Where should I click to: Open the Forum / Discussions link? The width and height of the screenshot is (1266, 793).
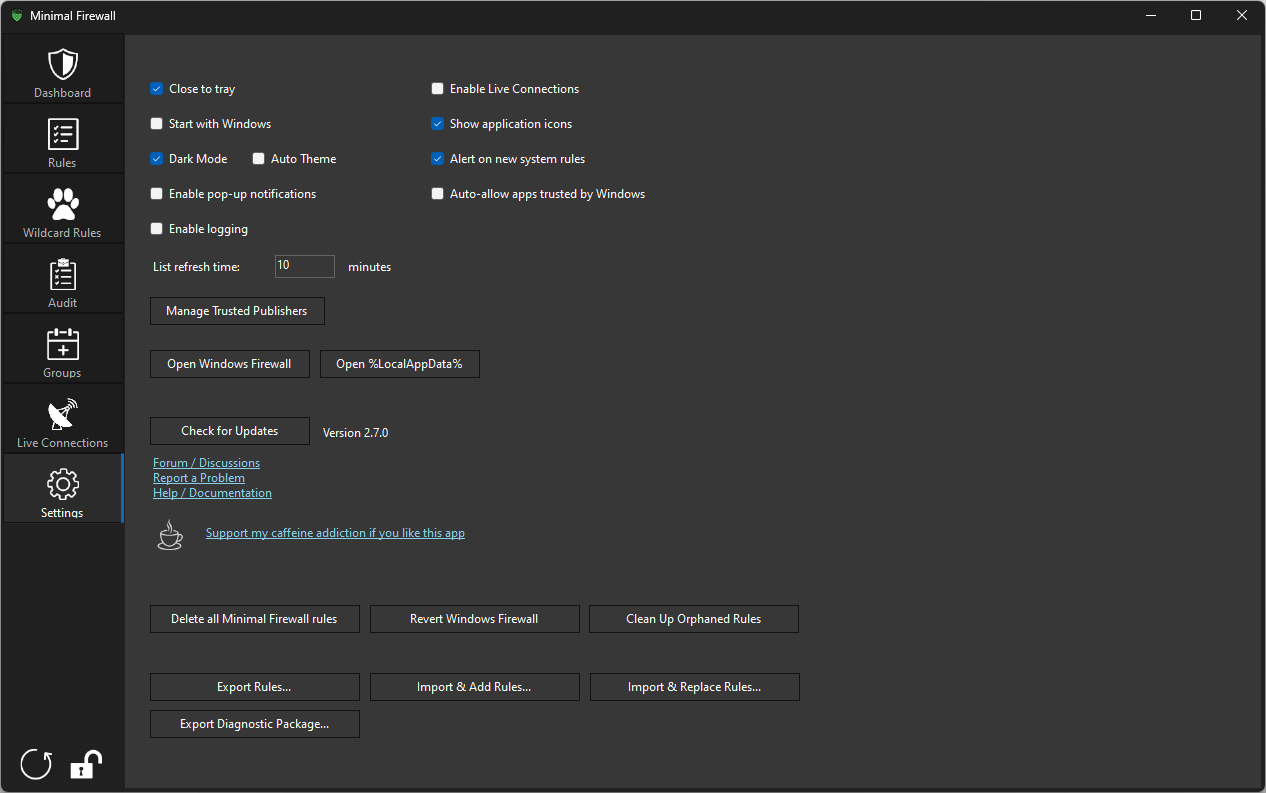(206, 463)
